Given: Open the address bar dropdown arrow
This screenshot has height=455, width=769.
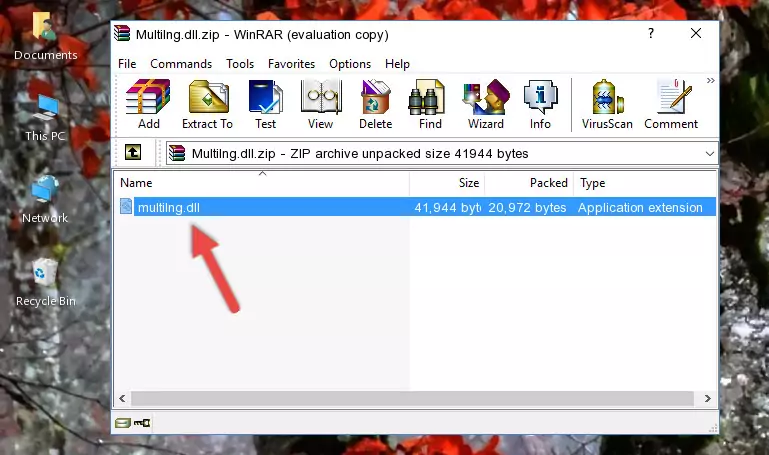Looking at the screenshot, I should (x=709, y=153).
